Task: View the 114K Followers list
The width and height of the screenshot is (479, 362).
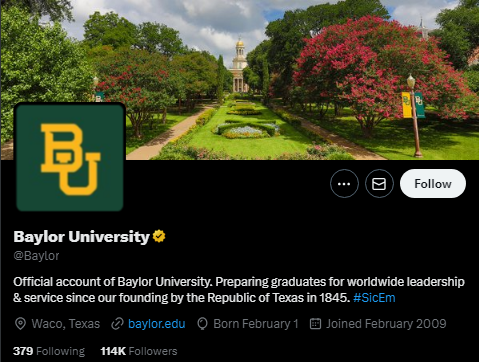Action: coord(139,351)
